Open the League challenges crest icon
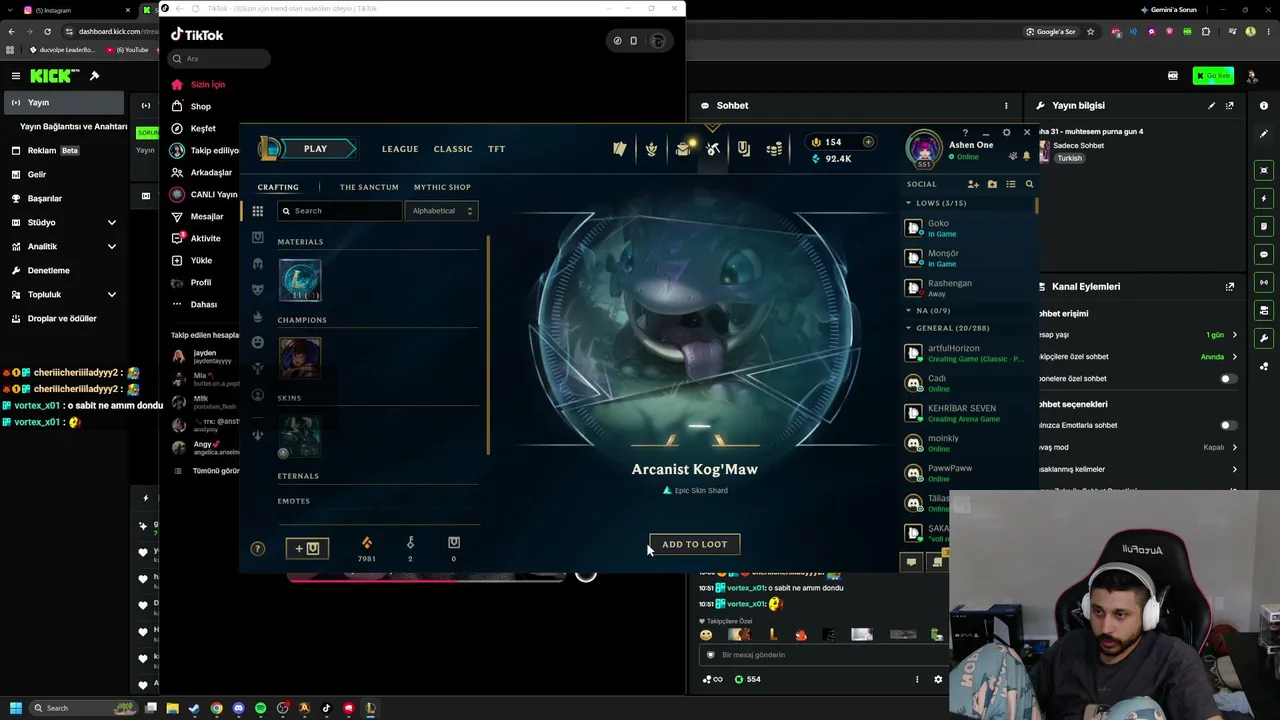The height and width of the screenshot is (720, 1280). [x=651, y=149]
